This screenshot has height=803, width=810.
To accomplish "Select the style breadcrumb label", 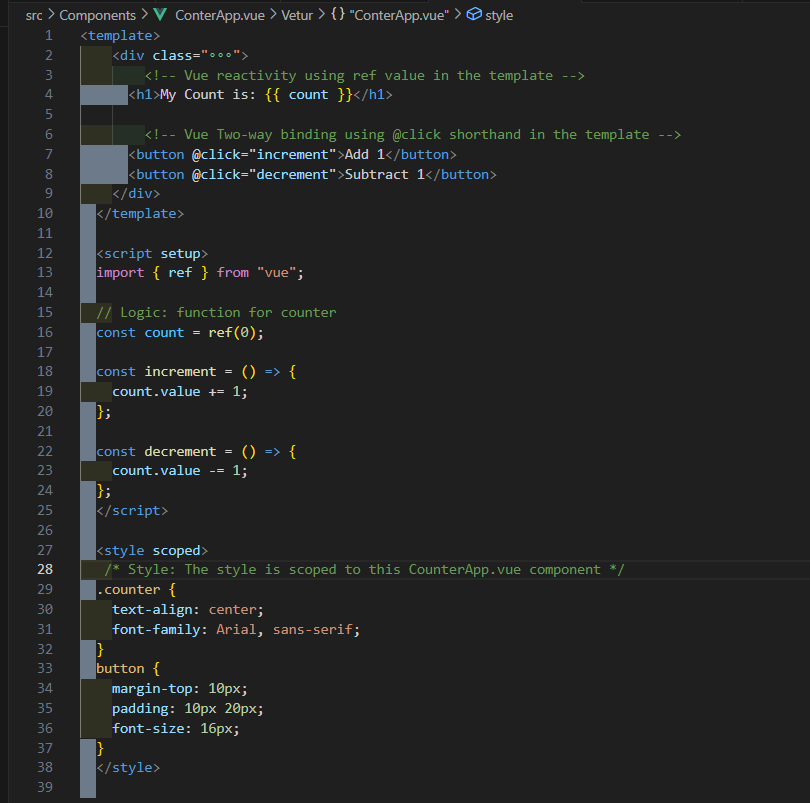I will (499, 16).
